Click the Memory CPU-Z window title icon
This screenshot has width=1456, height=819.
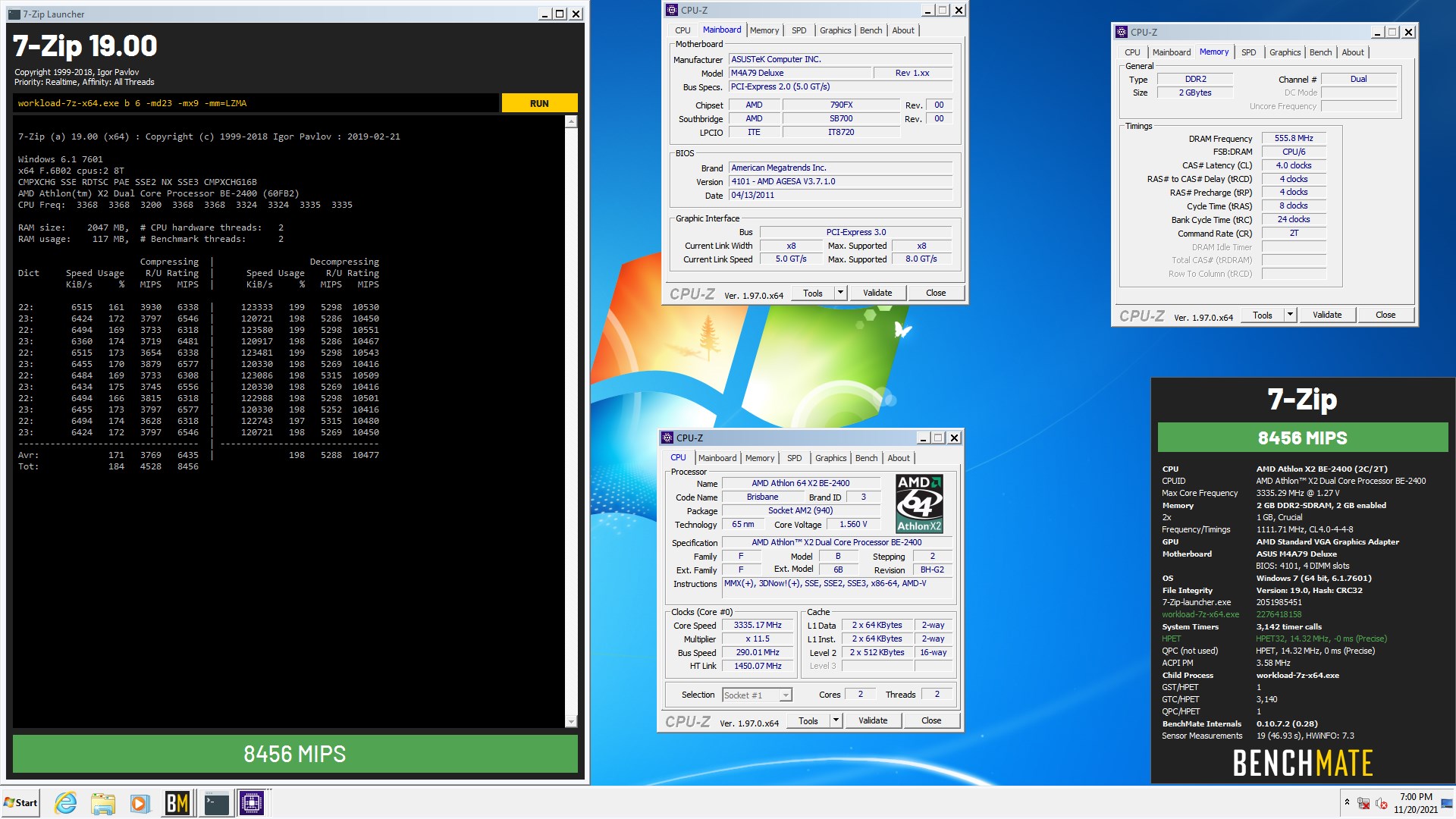pos(1122,32)
